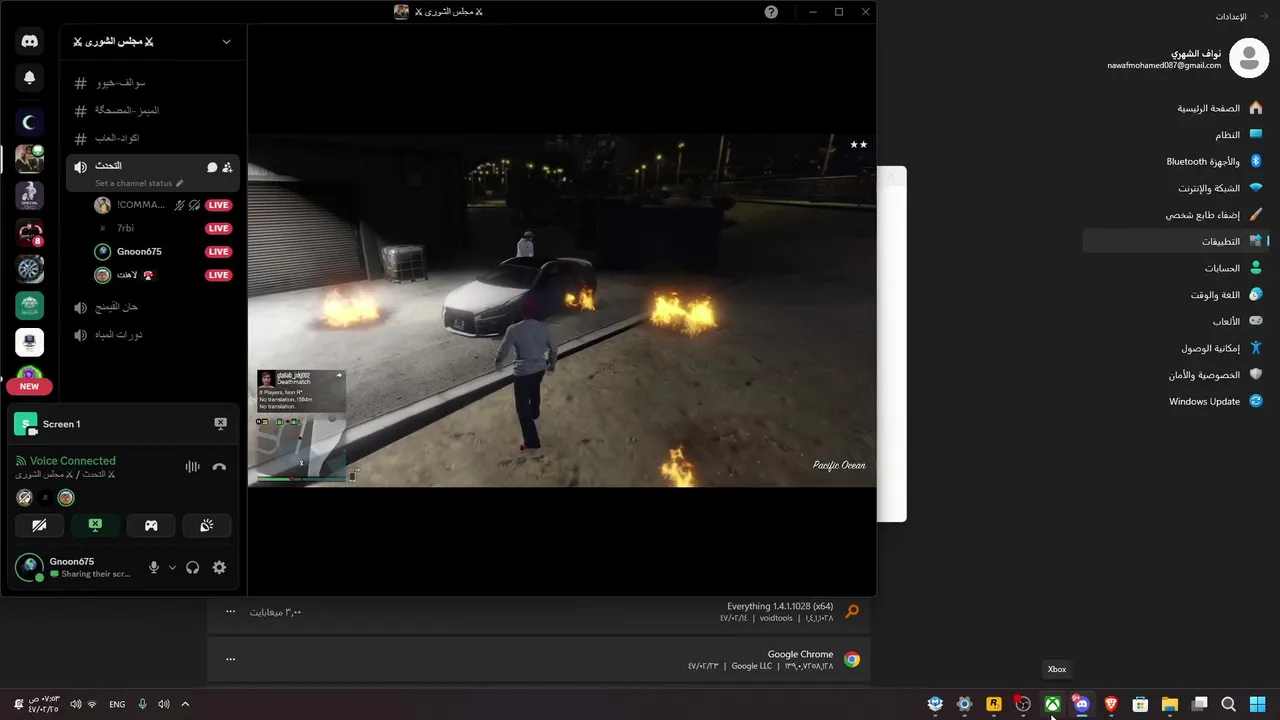Open chat for التحدث voice channel

pos(212,167)
